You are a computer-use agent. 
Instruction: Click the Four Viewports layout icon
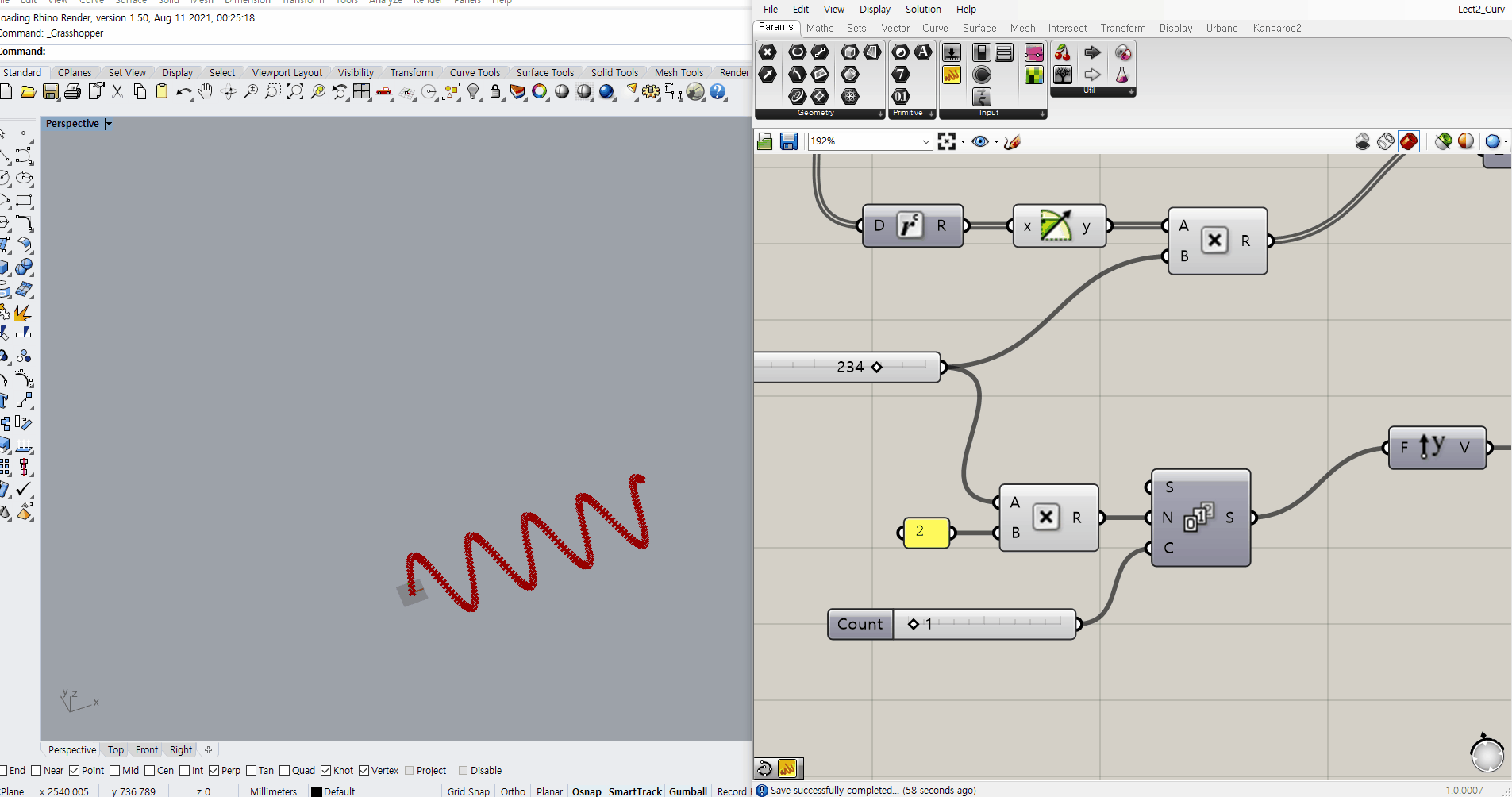[x=362, y=92]
